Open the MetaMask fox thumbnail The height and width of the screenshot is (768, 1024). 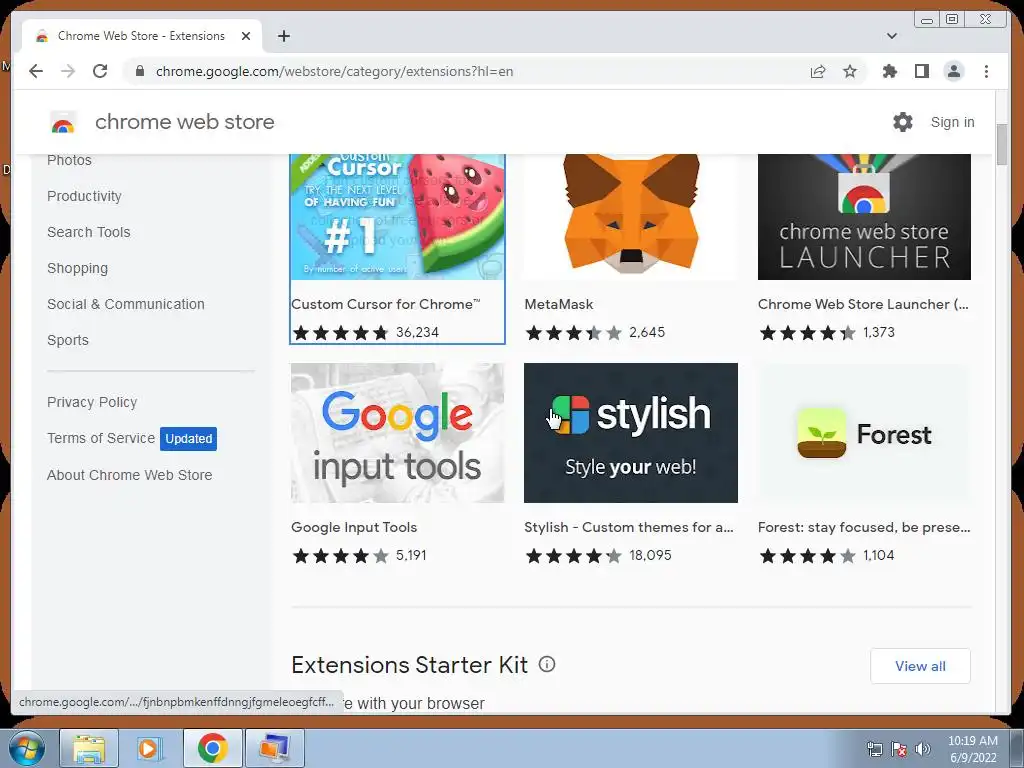pos(631,217)
